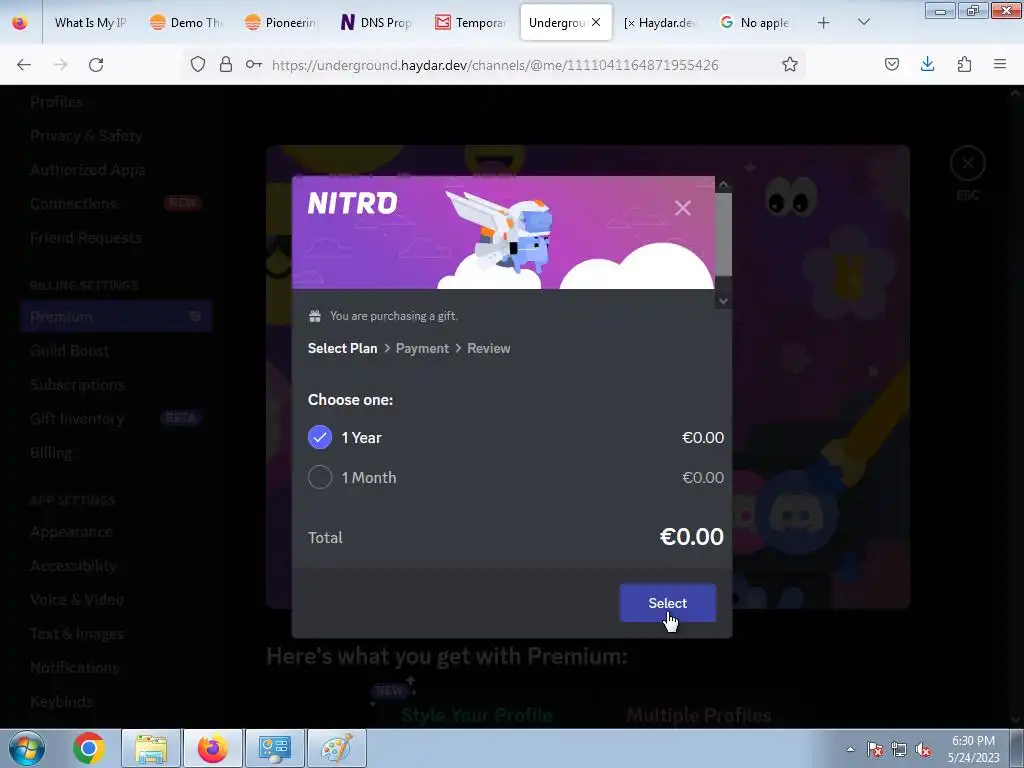The height and width of the screenshot is (768, 1024).
Task: Close the Nitro gift dialog with X
Action: tap(682, 208)
